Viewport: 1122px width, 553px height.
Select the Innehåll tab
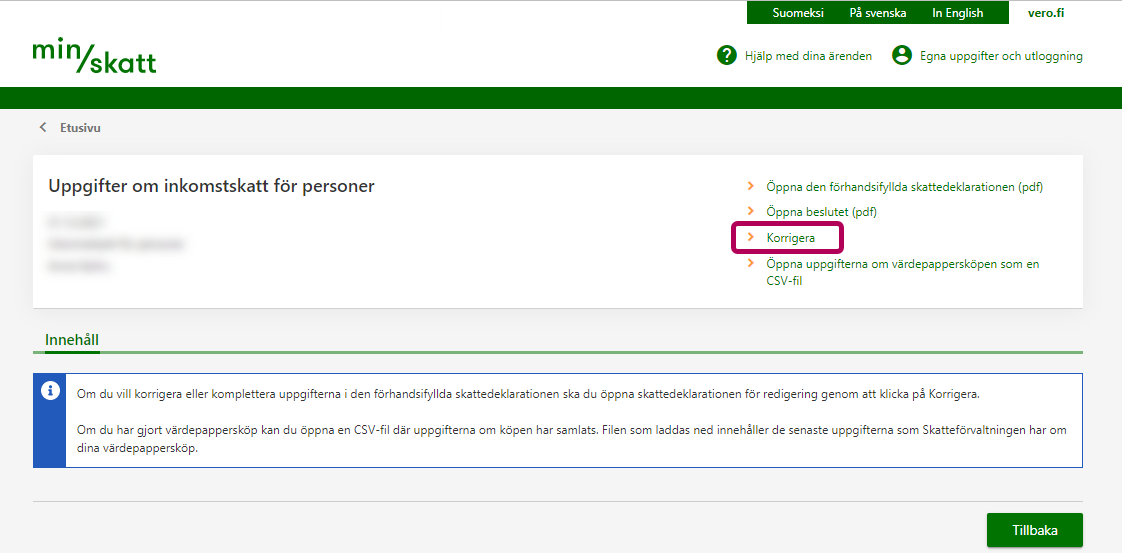[x=72, y=340]
